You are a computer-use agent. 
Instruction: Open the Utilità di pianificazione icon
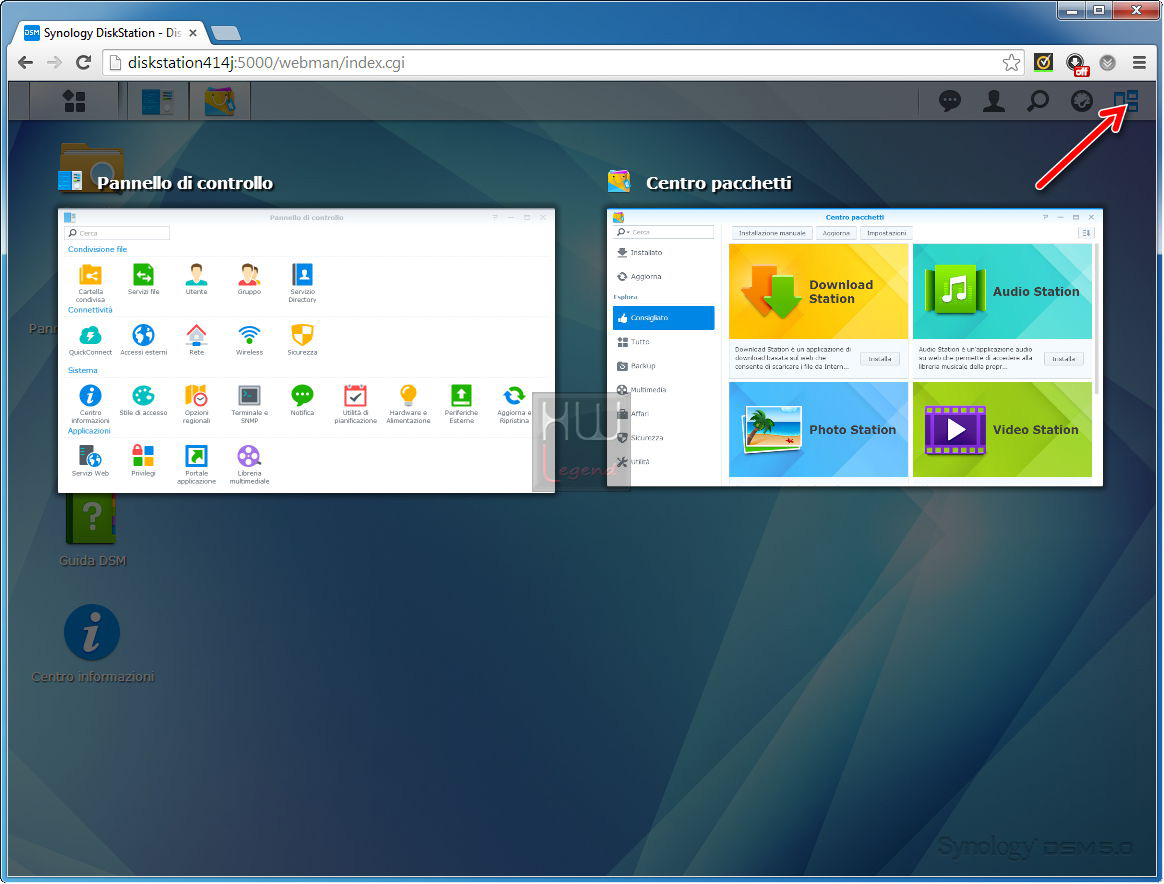coord(356,404)
